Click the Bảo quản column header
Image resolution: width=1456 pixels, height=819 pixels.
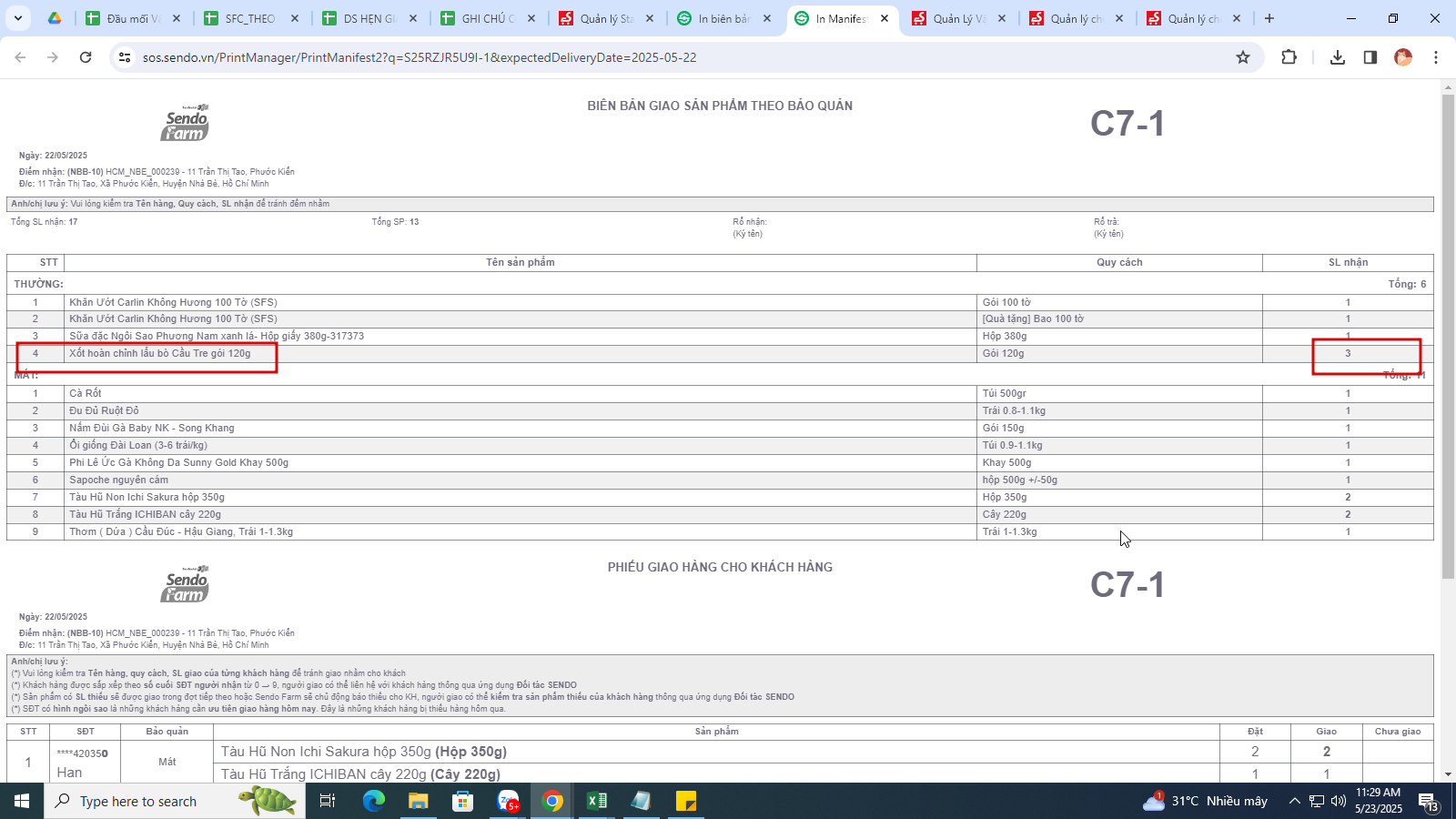[167, 731]
